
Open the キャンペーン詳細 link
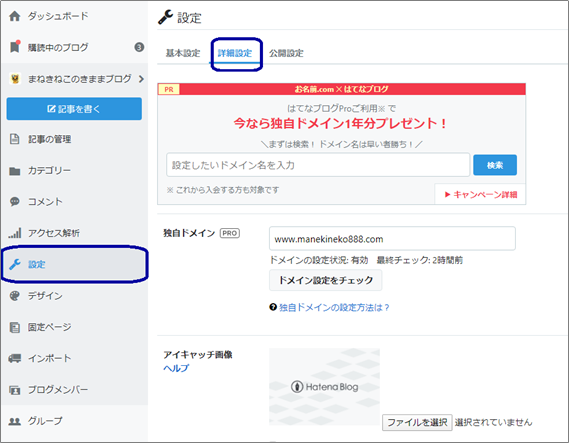click(481, 195)
